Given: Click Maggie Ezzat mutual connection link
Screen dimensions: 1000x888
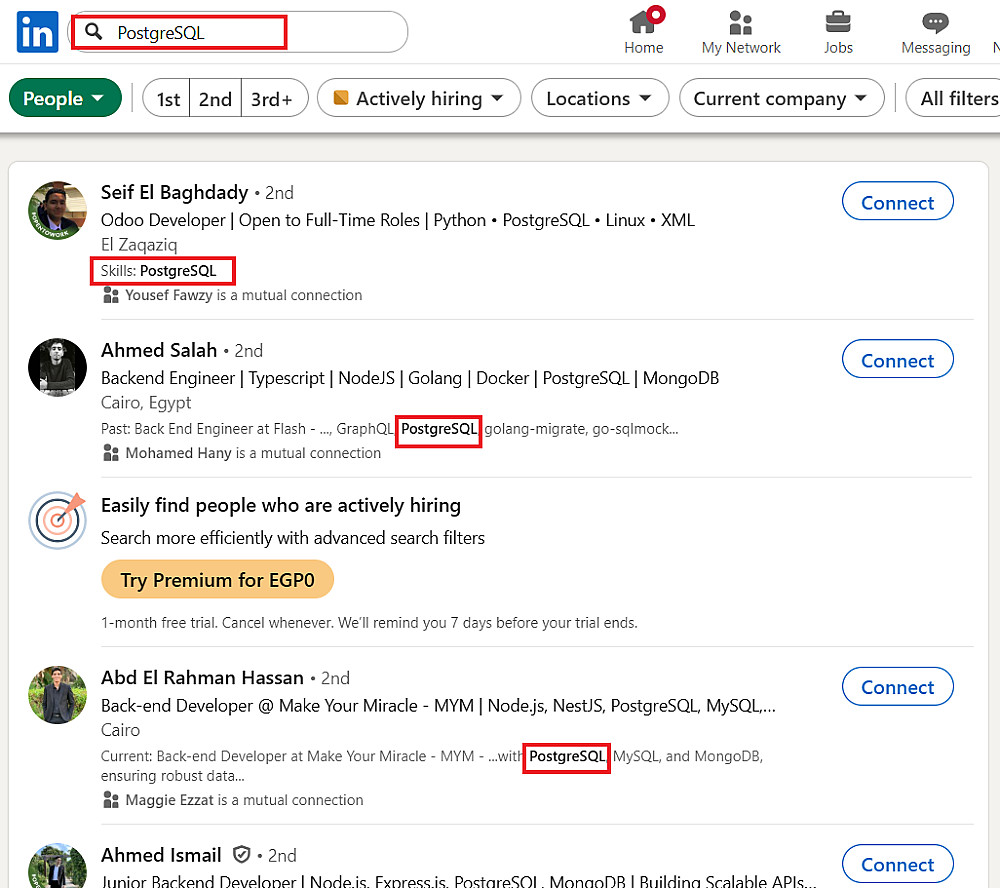Looking at the screenshot, I should [244, 800].
